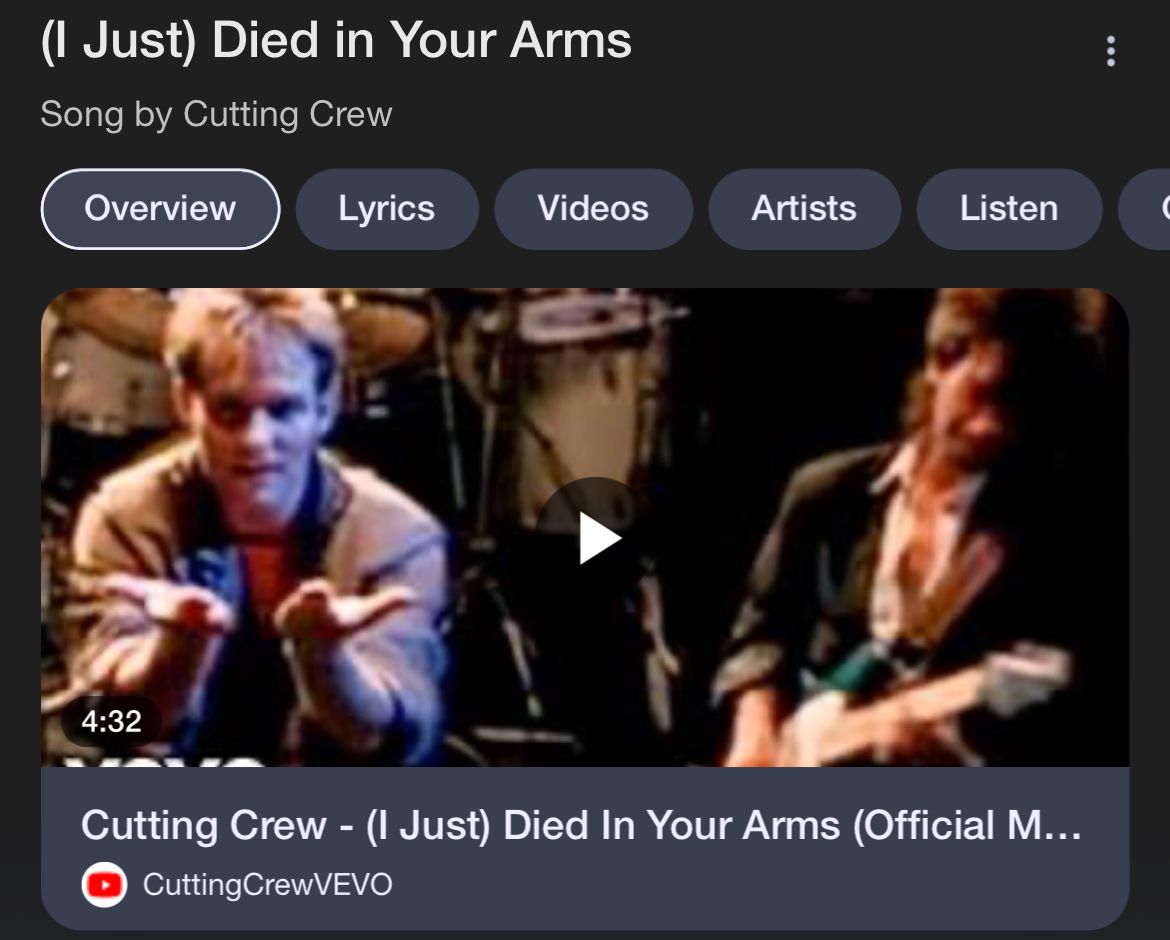The height and width of the screenshot is (940, 1170).
Task: Switch to the Lyrics tab
Action: (387, 209)
